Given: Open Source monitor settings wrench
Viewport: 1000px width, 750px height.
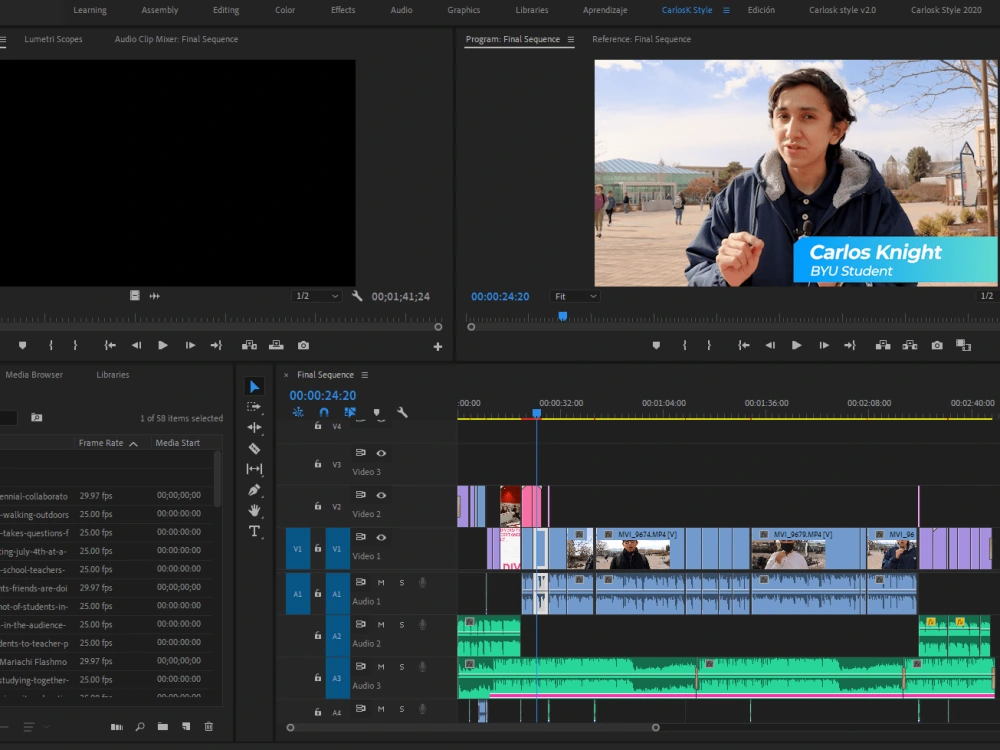Looking at the screenshot, I should point(357,296).
